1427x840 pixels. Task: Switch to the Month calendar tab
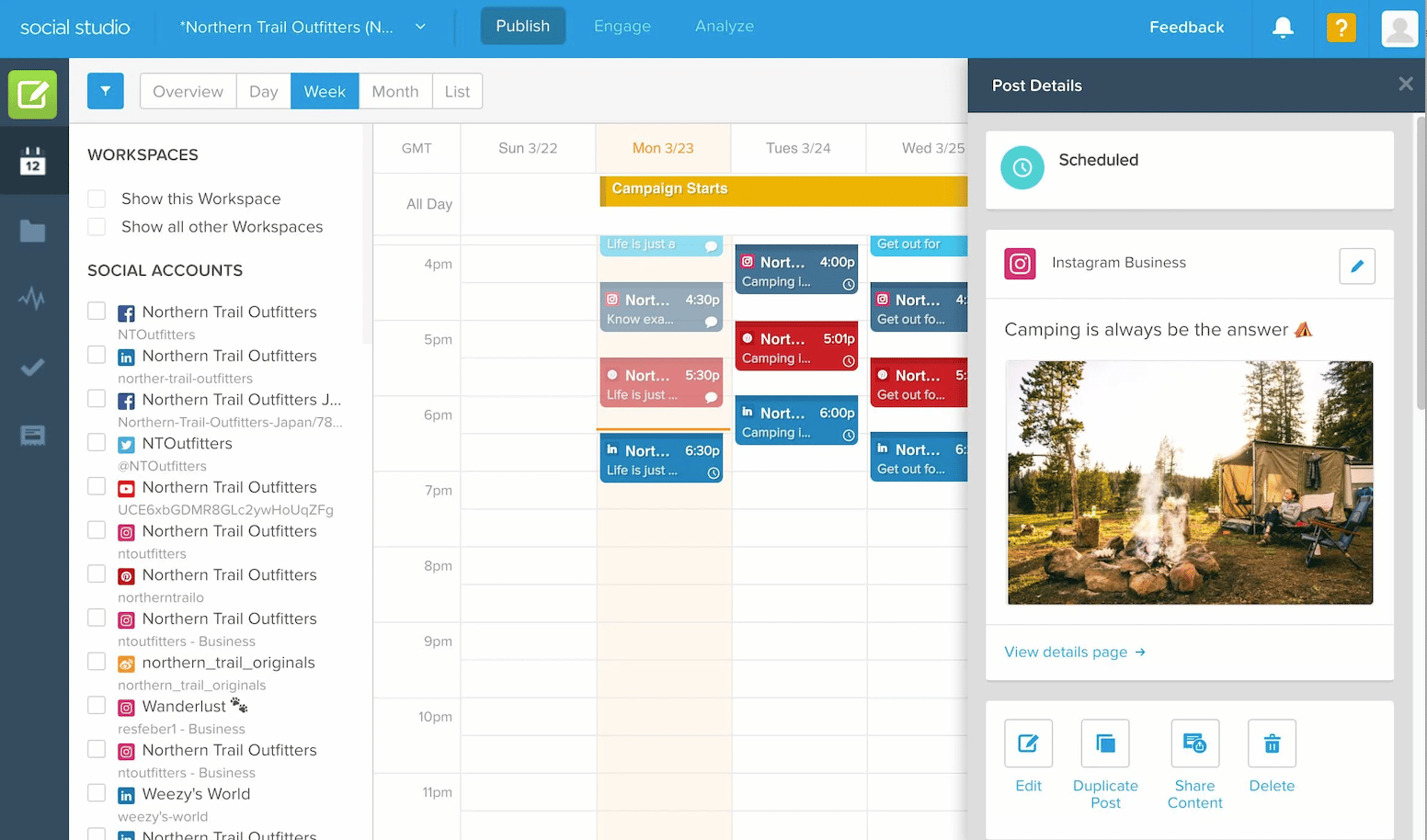coord(394,91)
